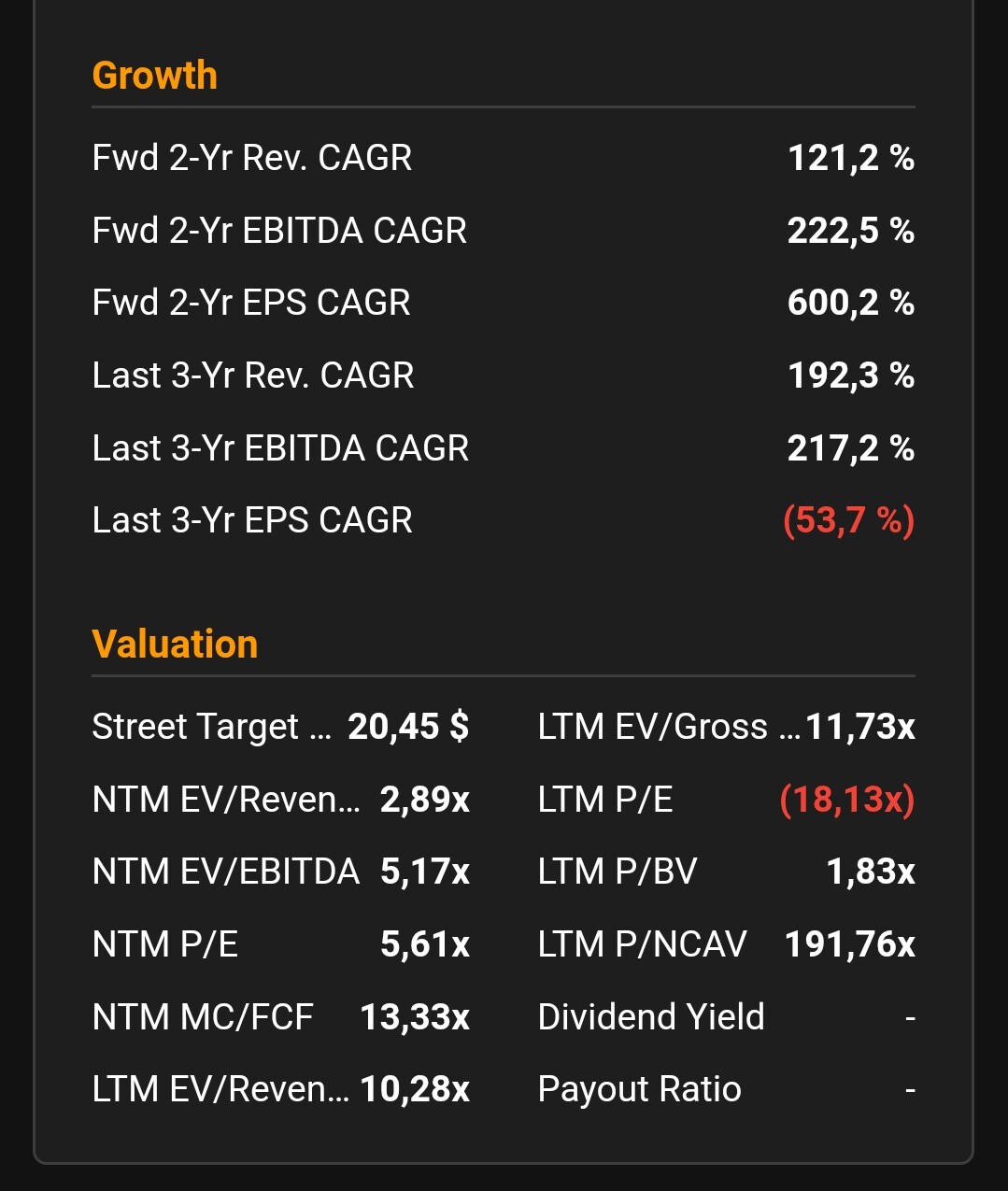
Task: Tap the Growth section heading
Action: point(154,76)
